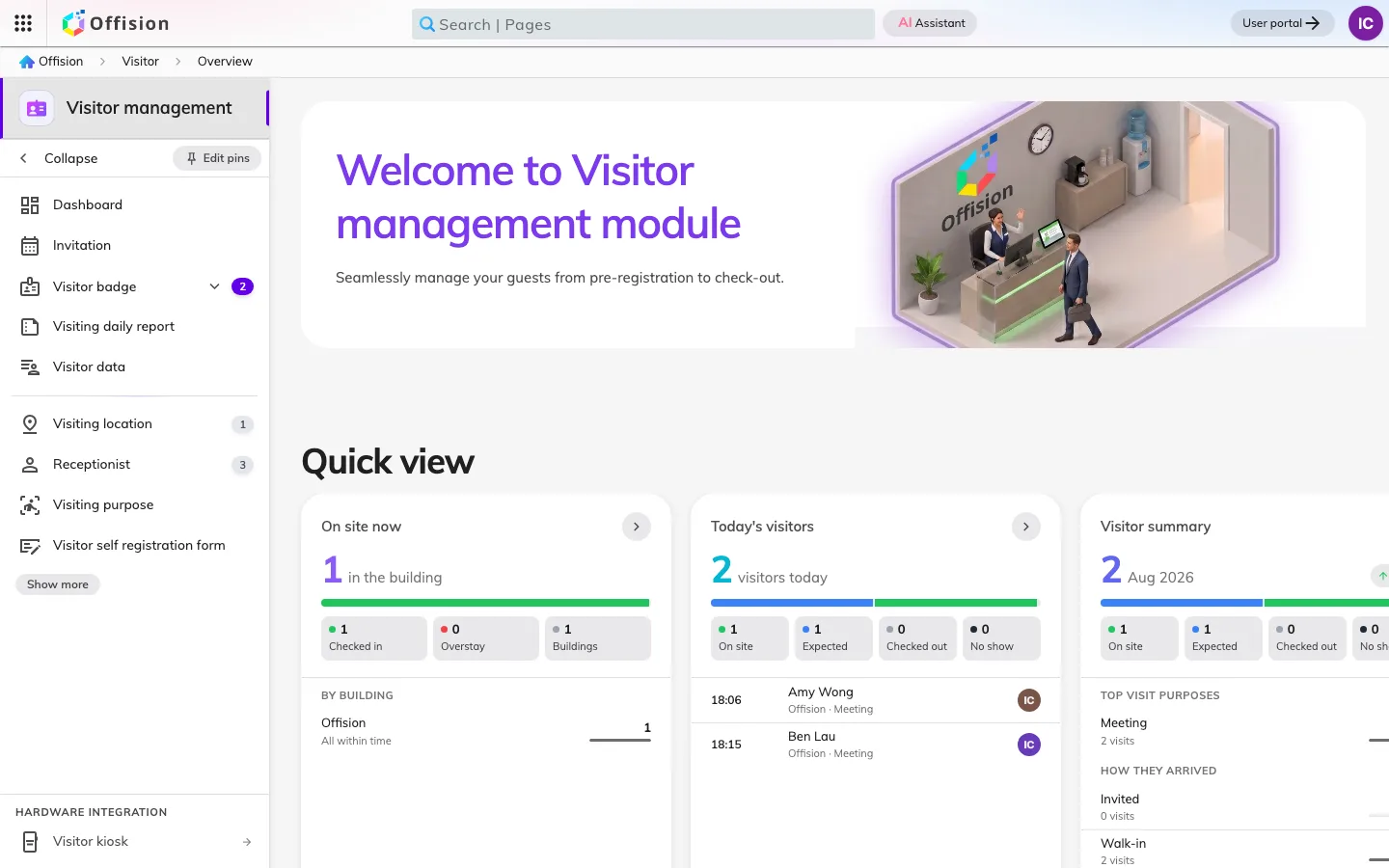Expand the Visitor badge submenu chevron
Viewport: 1389px width, 868px height.
(x=214, y=286)
